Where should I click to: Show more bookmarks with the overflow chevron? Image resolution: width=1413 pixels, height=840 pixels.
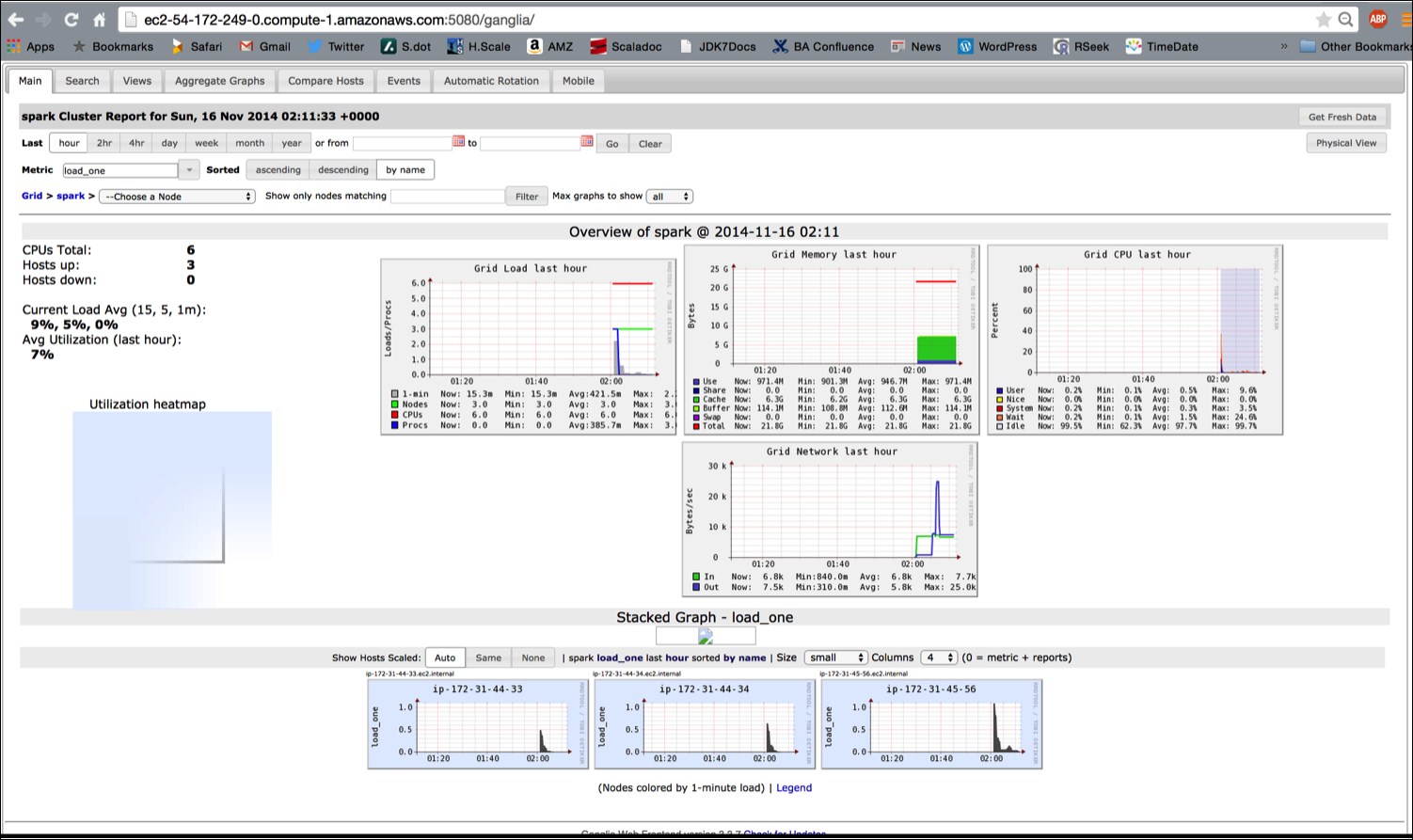point(1284,46)
